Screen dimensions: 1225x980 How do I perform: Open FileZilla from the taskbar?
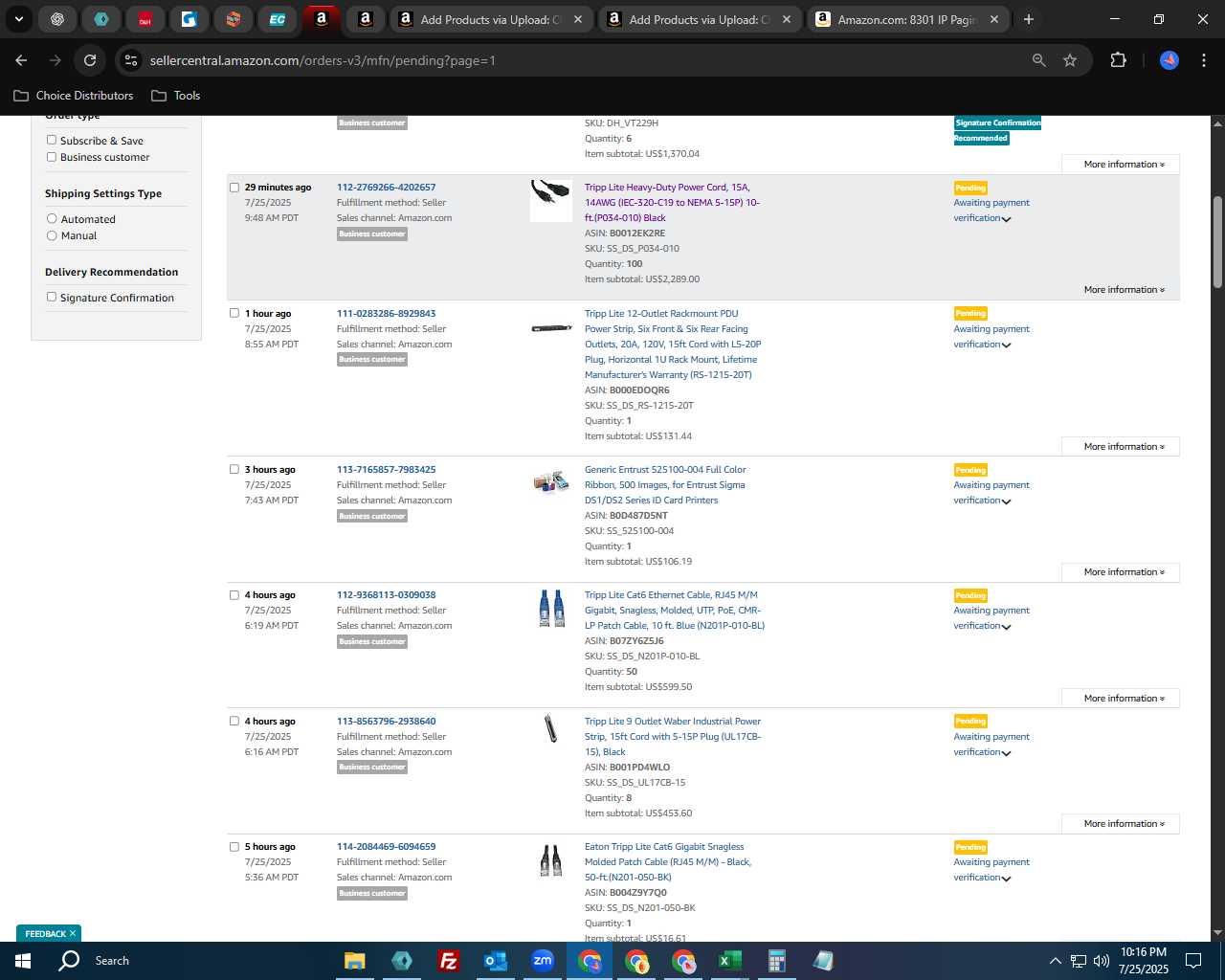448,961
